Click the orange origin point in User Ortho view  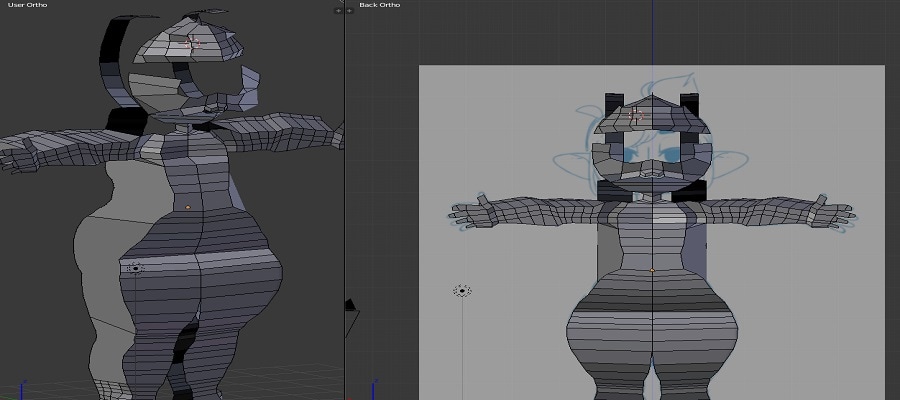pyautogui.click(x=188, y=207)
